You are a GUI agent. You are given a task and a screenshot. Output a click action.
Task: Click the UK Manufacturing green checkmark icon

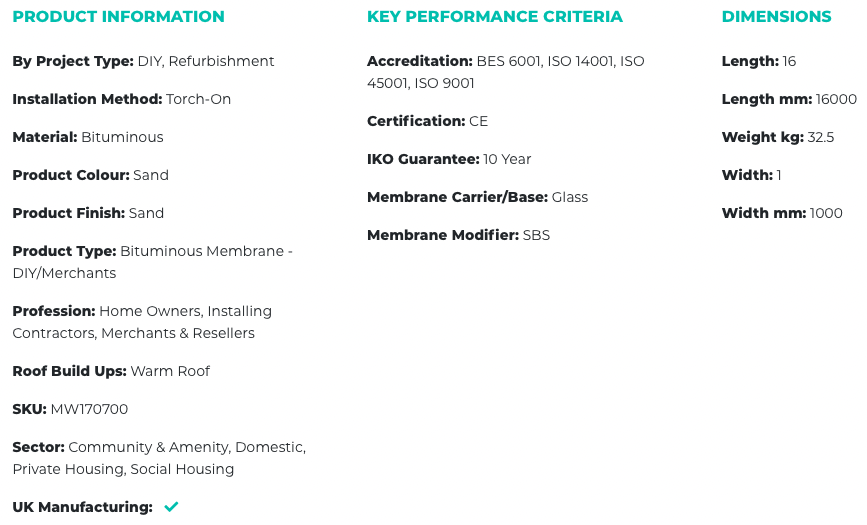pos(171,507)
